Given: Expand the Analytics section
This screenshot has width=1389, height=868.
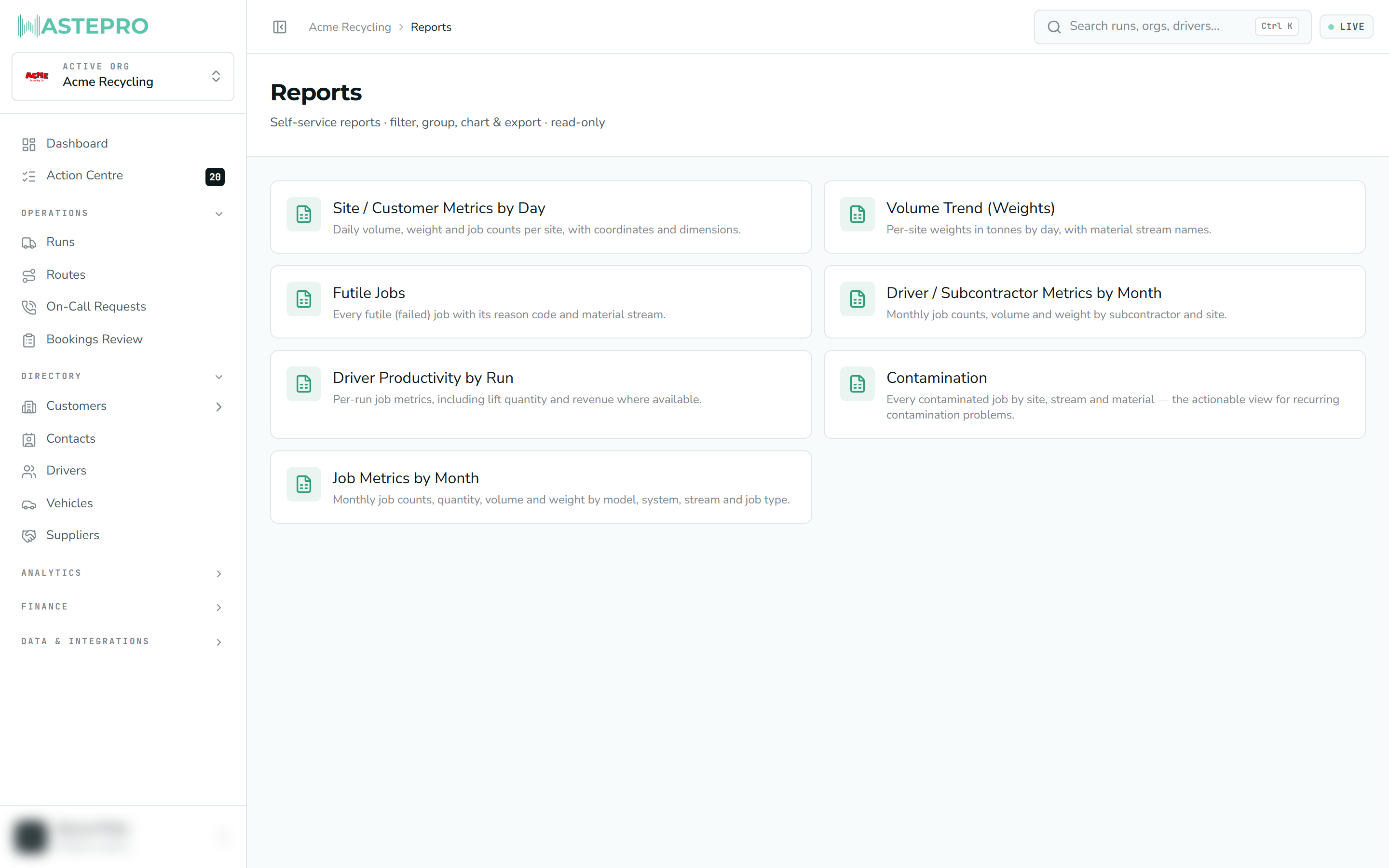Looking at the screenshot, I should [218, 573].
